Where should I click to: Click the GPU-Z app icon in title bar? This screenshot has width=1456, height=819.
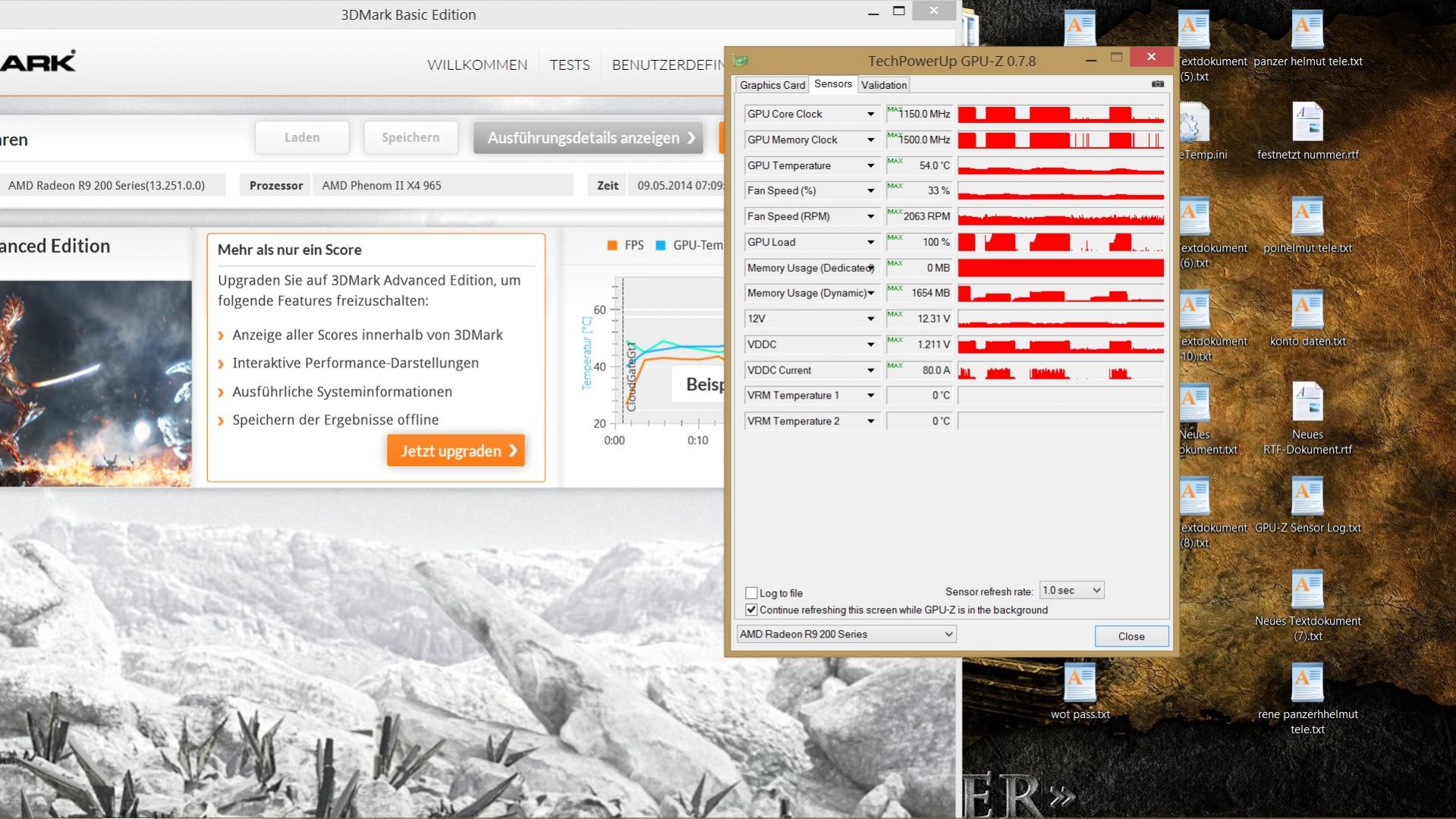tap(741, 61)
